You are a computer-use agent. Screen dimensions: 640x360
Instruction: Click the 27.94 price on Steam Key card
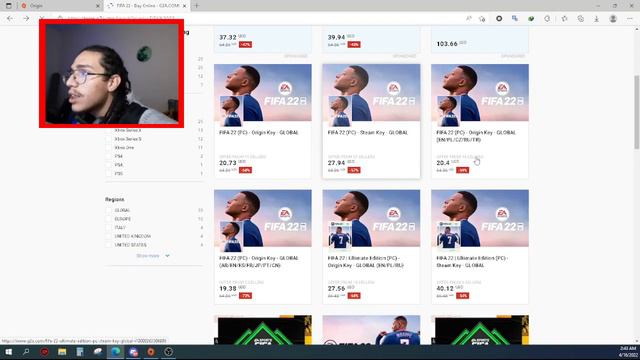336,163
